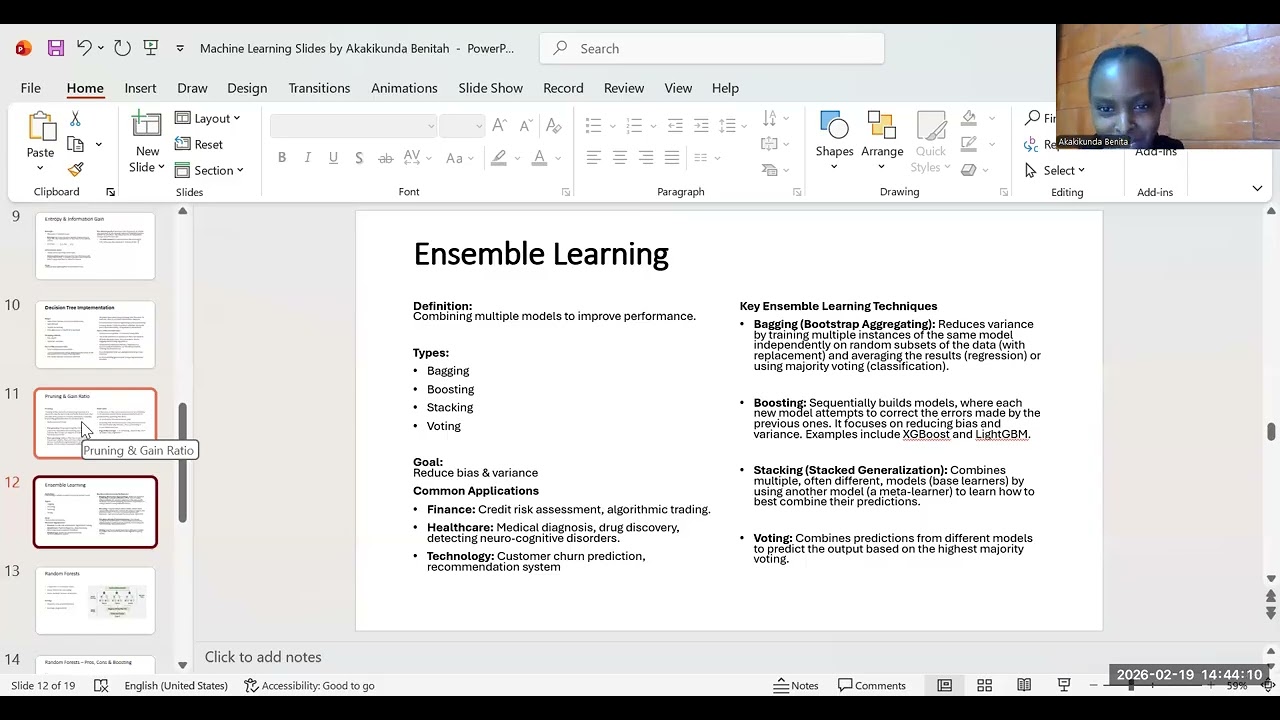The image size is (1280, 720).
Task: Open the Layout dropdown
Action: click(208, 118)
